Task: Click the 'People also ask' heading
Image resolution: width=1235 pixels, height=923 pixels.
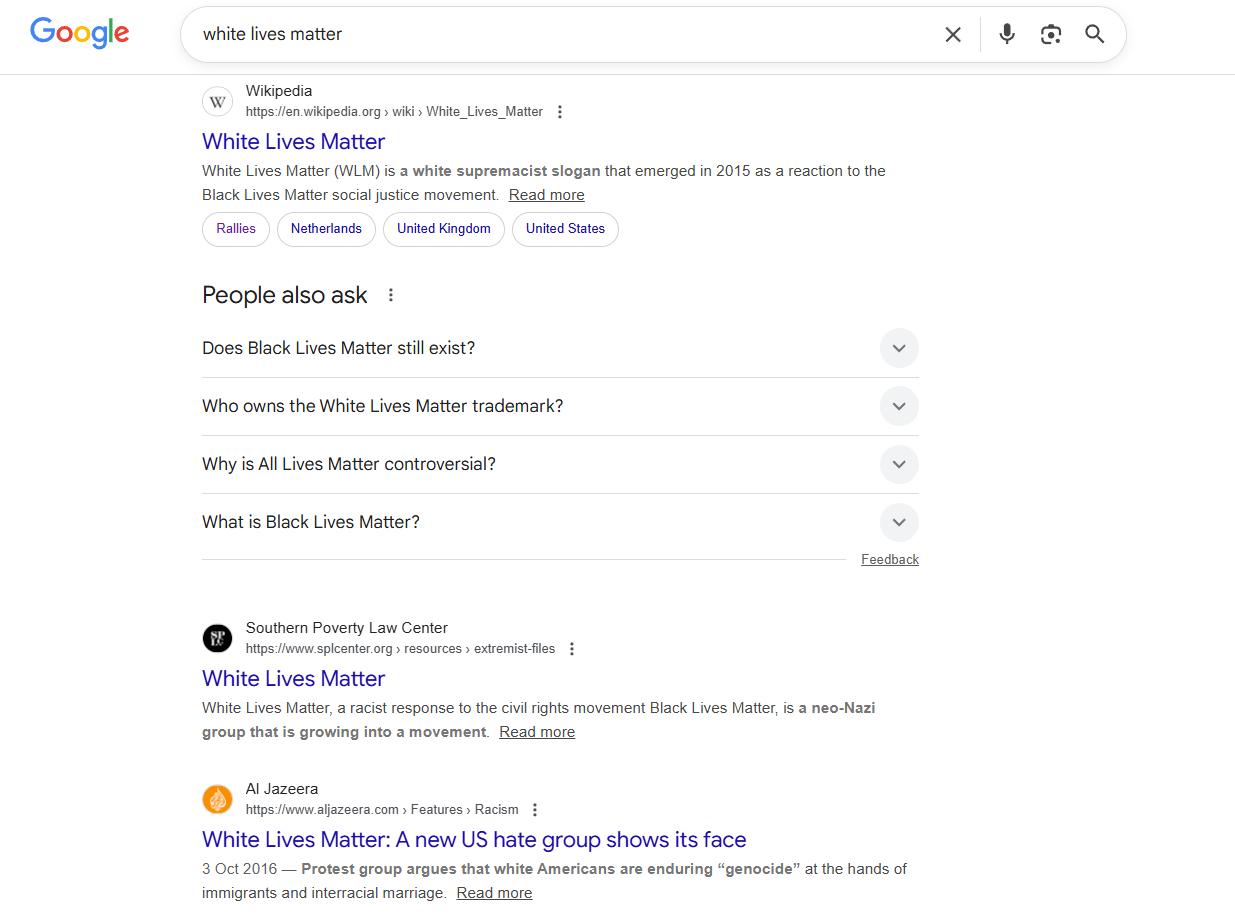Action: [285, 295]
